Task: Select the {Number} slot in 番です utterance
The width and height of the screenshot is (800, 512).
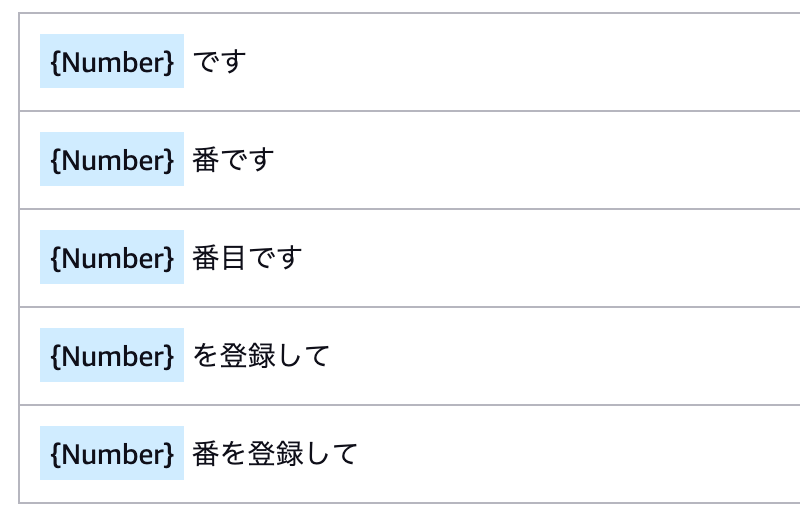Action: pos(112,159)
